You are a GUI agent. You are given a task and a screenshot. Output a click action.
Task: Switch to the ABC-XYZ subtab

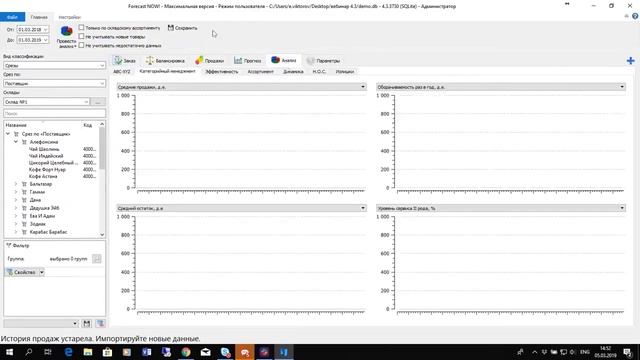pyautogui.click(x=122, y=71)
